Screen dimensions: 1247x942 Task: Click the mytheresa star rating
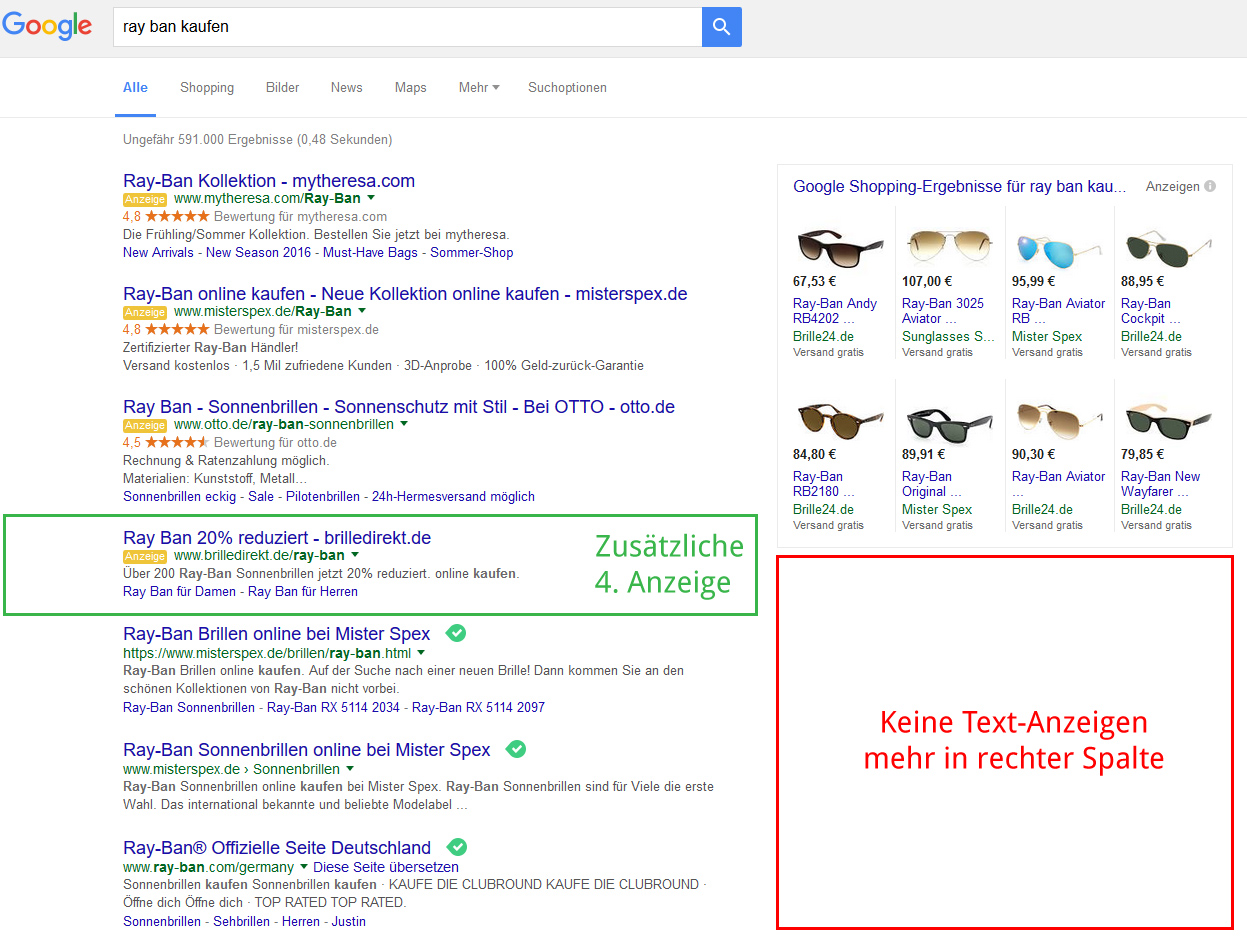[177, 216]
